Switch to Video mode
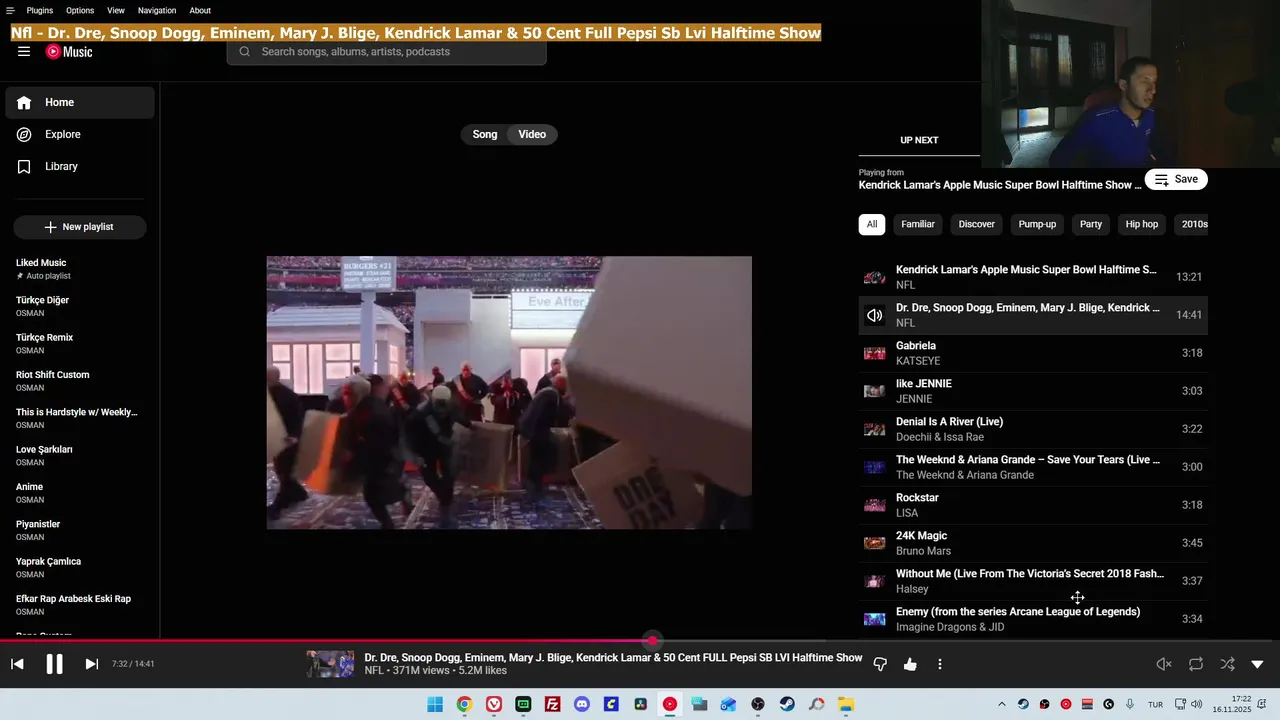 532,134
